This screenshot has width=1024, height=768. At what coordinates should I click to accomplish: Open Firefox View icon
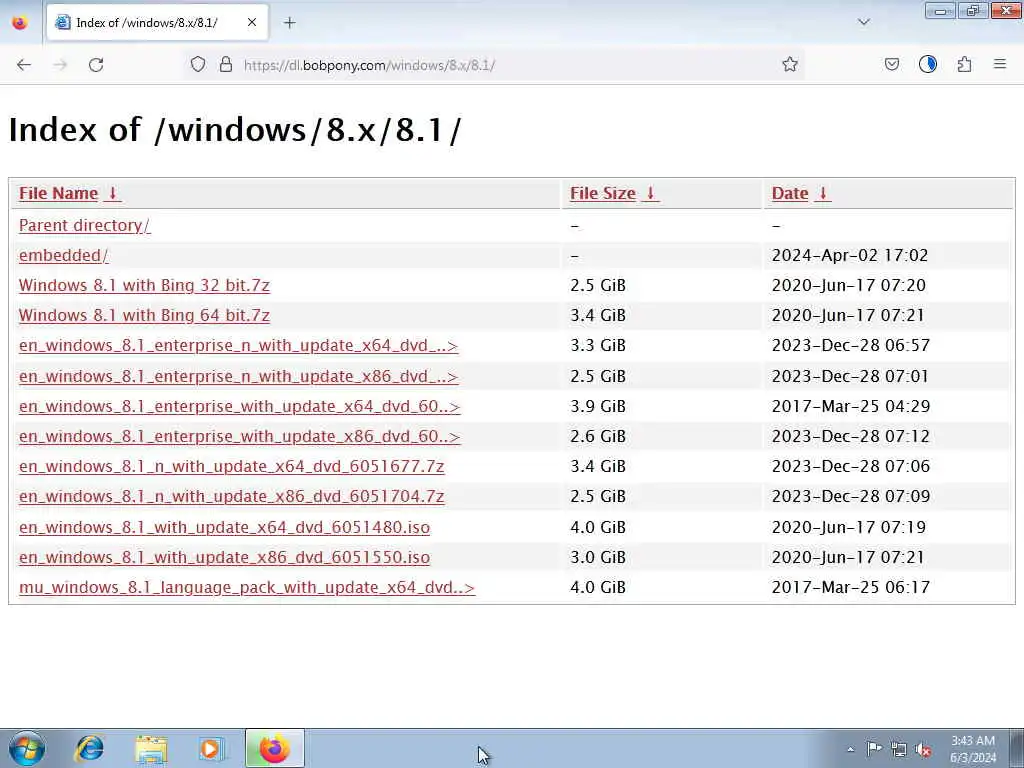[20, 22]
